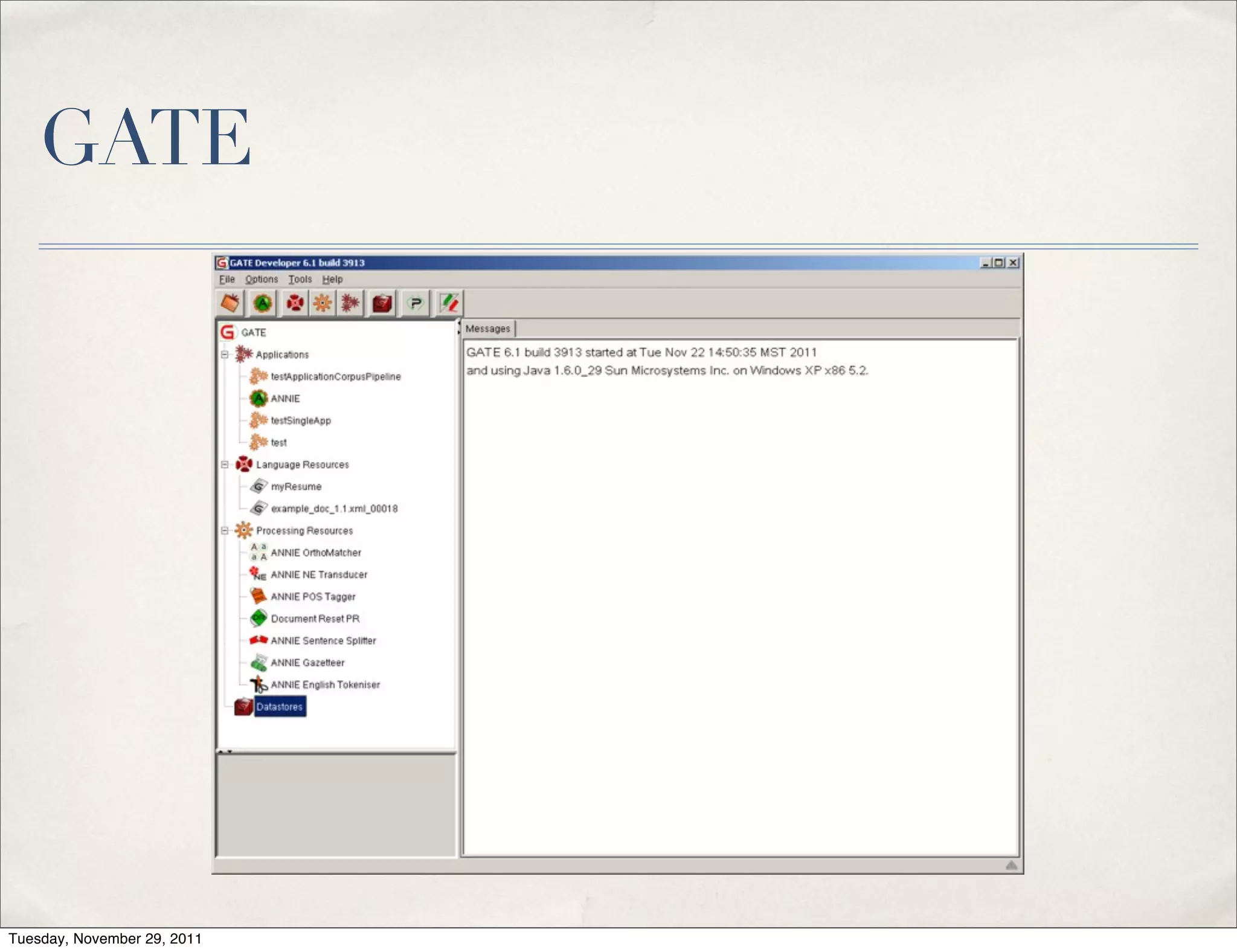The height and width of the screenshot is (952, 1237).
Task: Collapse the Processing Resources tree node
Action: 225,530
